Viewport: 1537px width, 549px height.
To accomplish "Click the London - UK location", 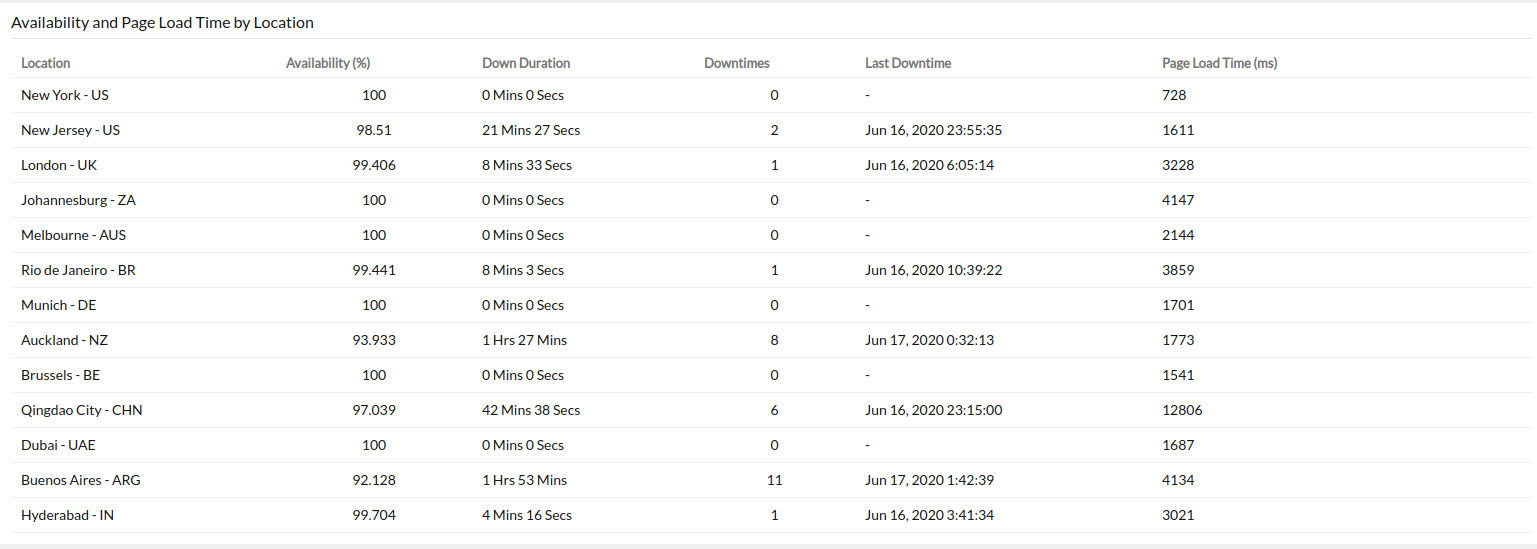I will coord(59,165).
